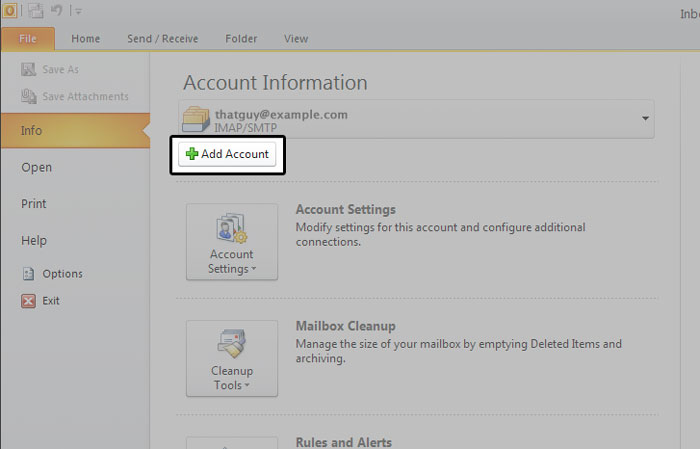Click the Send/Receive All Folders quick access icon
The image size is (700, 449).
(34, 10)
